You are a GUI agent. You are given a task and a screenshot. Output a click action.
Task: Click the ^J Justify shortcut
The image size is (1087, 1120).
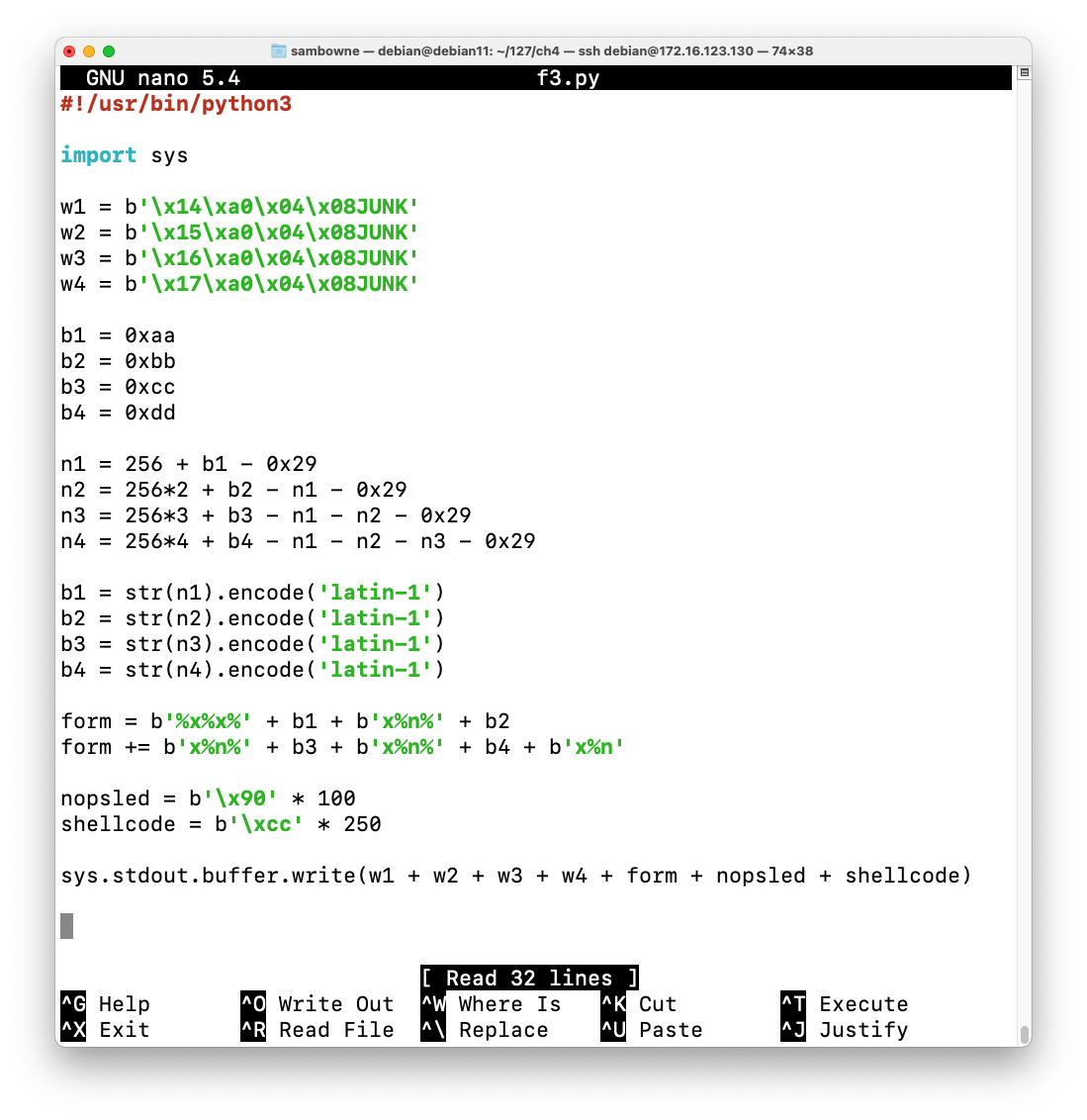point(844,1029)
